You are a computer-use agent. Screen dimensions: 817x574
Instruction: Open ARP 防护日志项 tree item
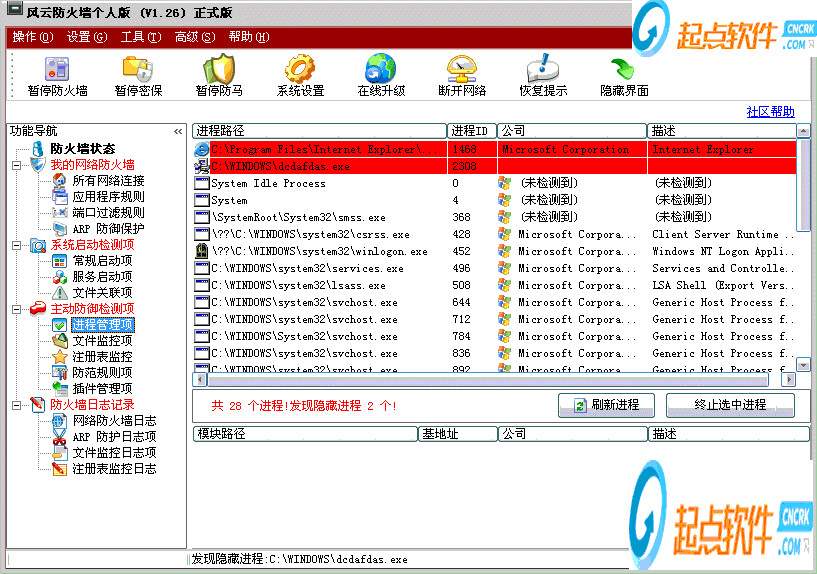click(x=114, y=436)
